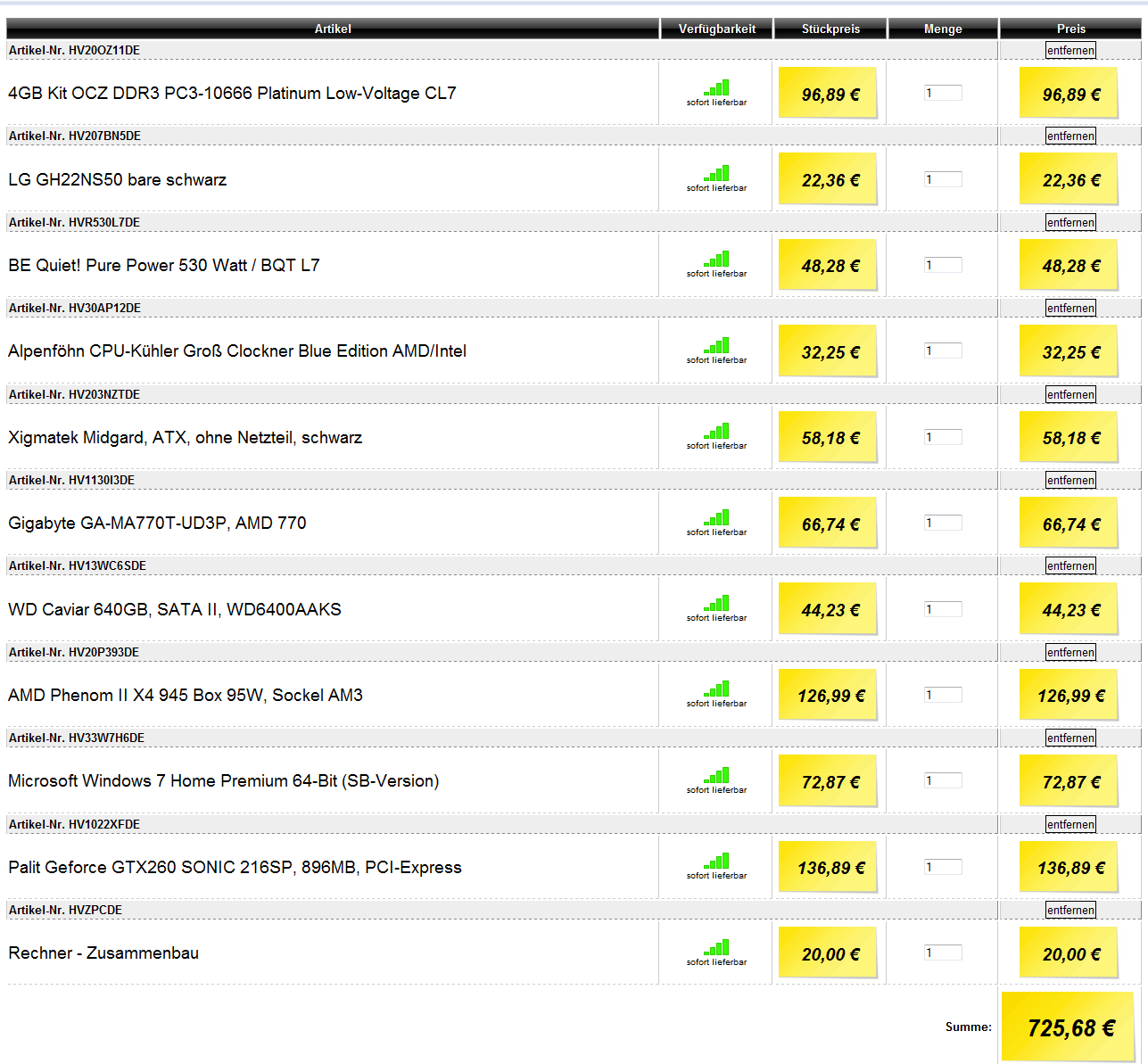Click unit price 58,18 € in Stückpreis column
This screenshot has width=1148, height=1064.
[829, 438]
